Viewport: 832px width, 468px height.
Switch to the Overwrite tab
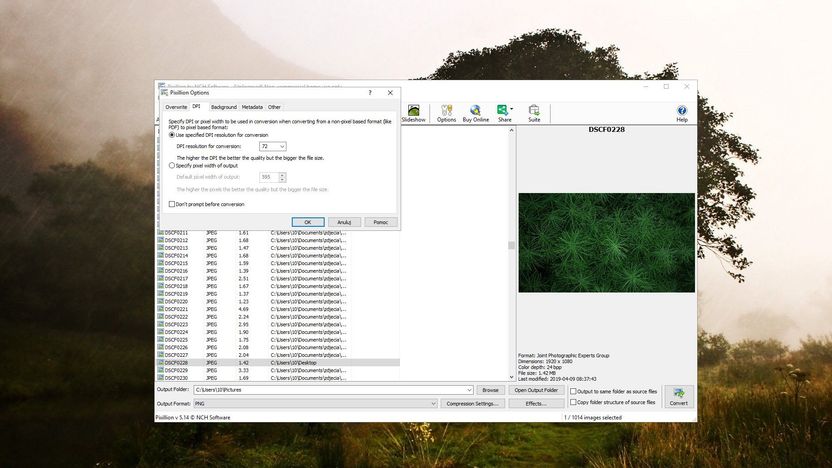pyautogui.click(x=176, y=107)
